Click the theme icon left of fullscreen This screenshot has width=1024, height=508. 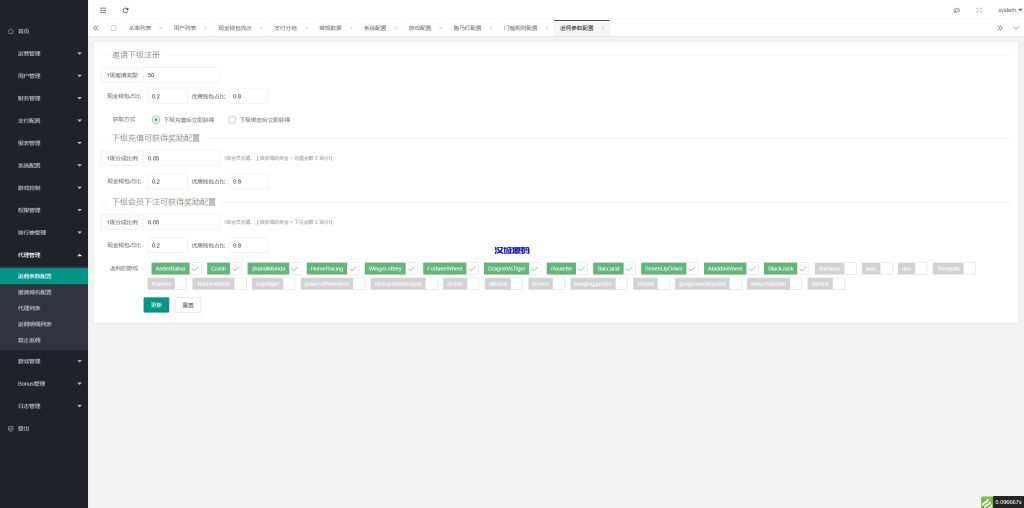click(x=957, y=9)
